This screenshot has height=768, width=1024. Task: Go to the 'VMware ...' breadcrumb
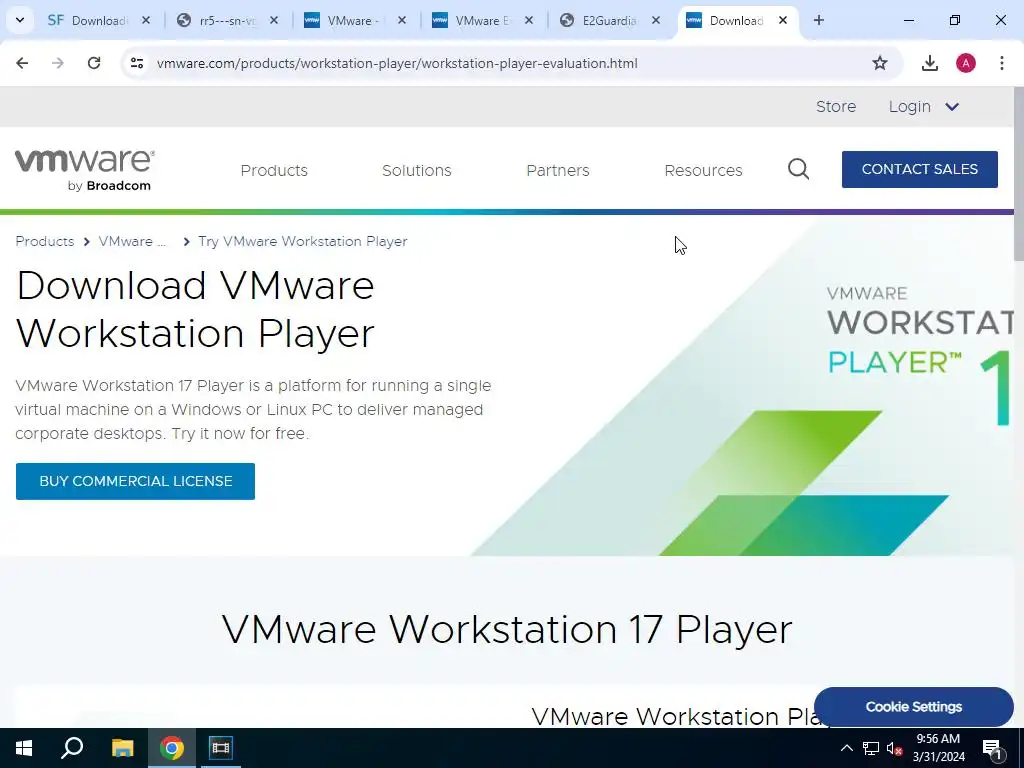[132, 242]
